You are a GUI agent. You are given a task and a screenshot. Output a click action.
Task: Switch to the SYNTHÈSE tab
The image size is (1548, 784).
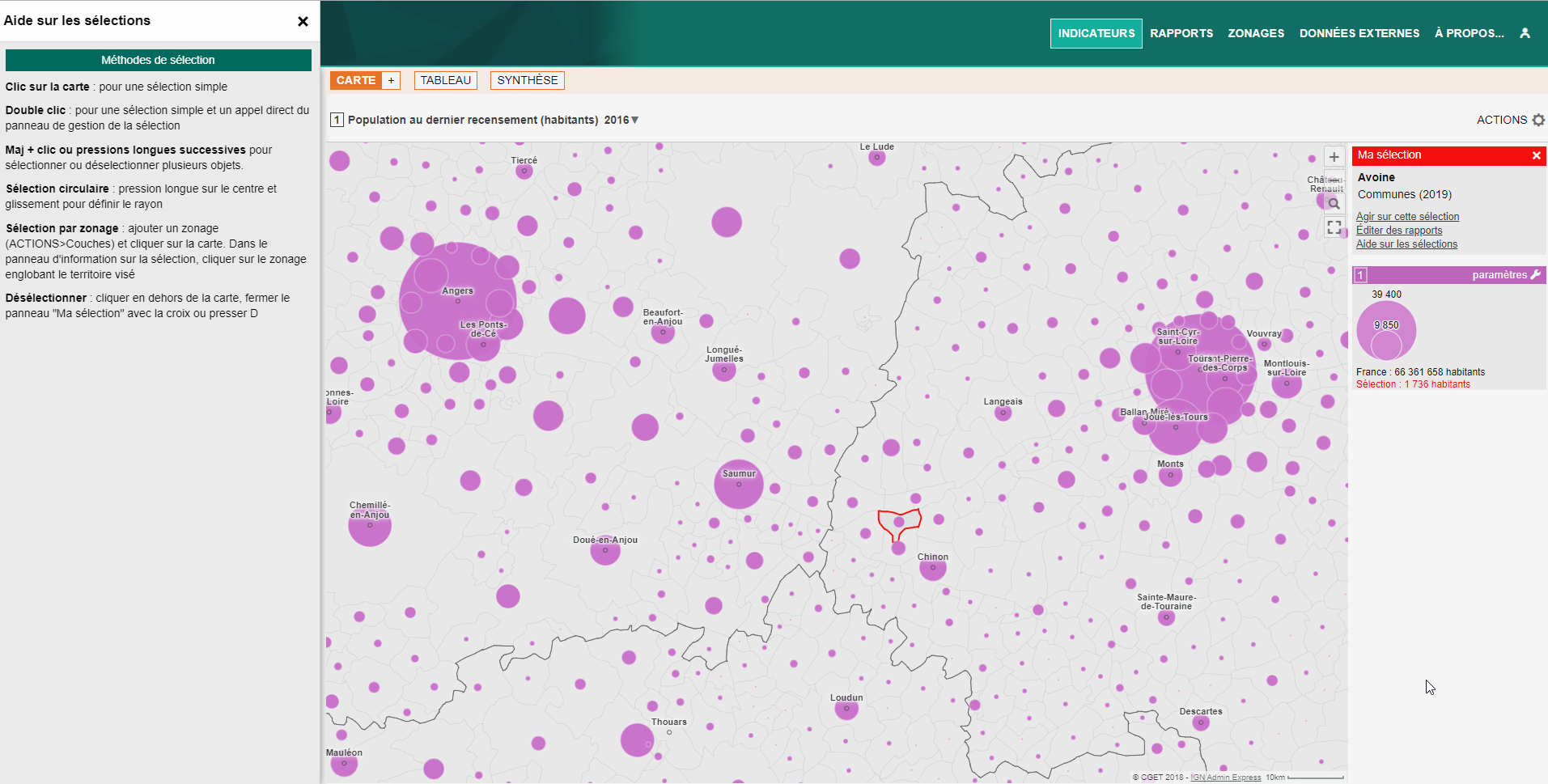coord(527,80)
